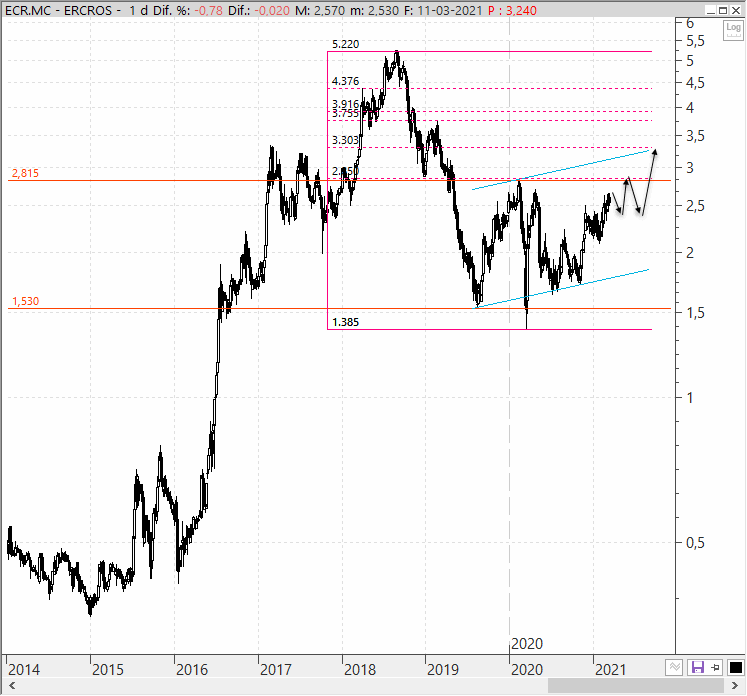Select the orange 1,530 support label
This screenshot has width=747, height=696.
pos(25,301)
